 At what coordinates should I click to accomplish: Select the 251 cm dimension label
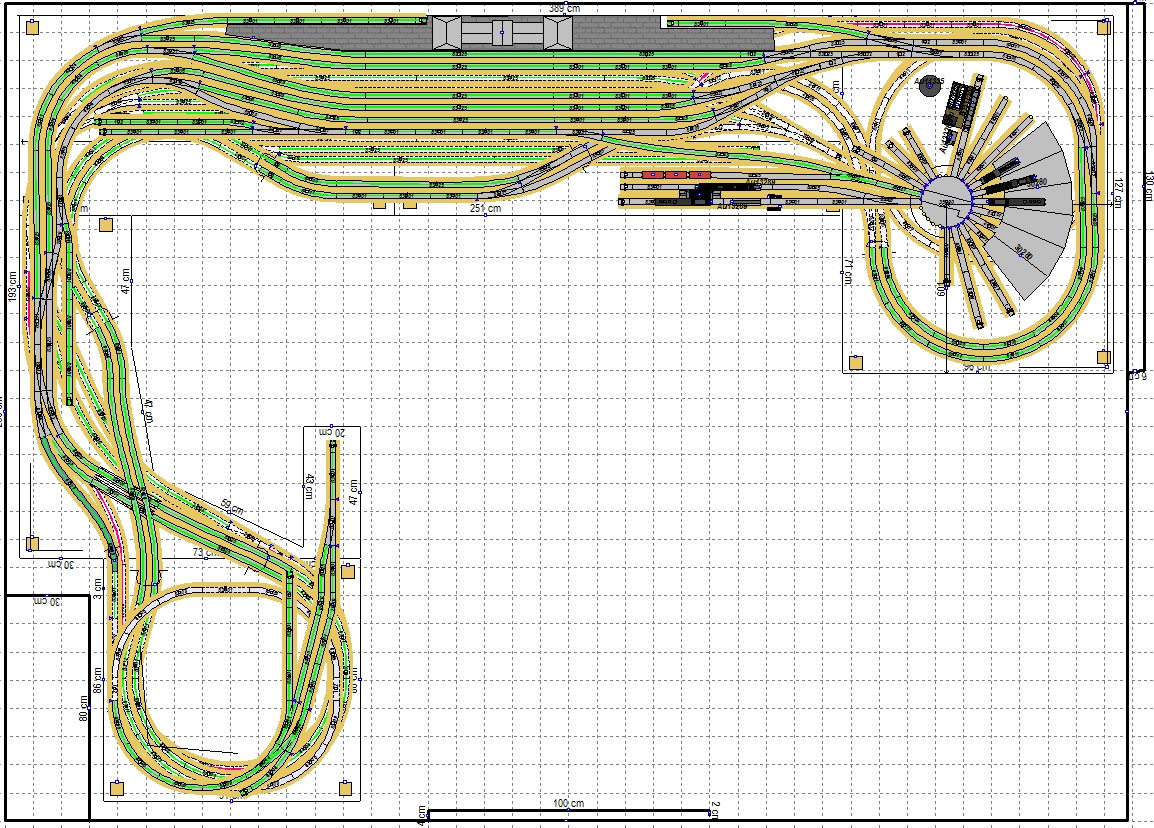pyautogui.click(x=486, y=208)
